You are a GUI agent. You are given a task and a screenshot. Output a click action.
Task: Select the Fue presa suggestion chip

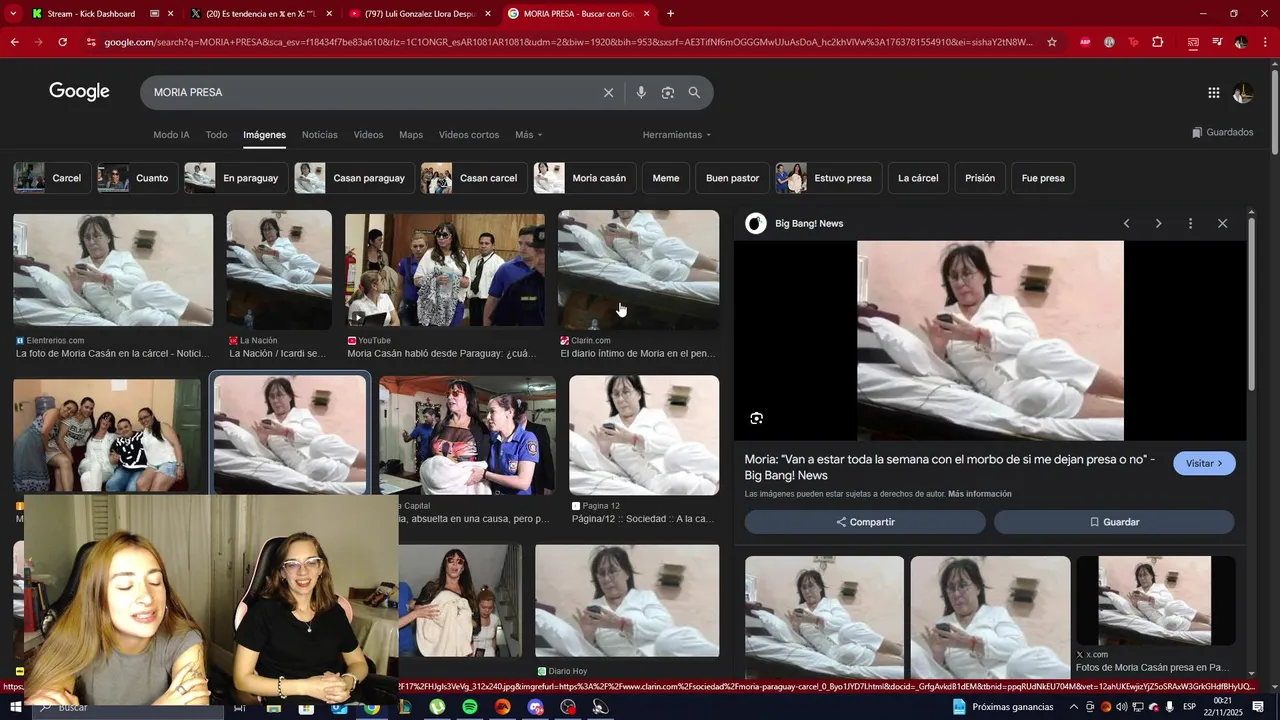1043,178
